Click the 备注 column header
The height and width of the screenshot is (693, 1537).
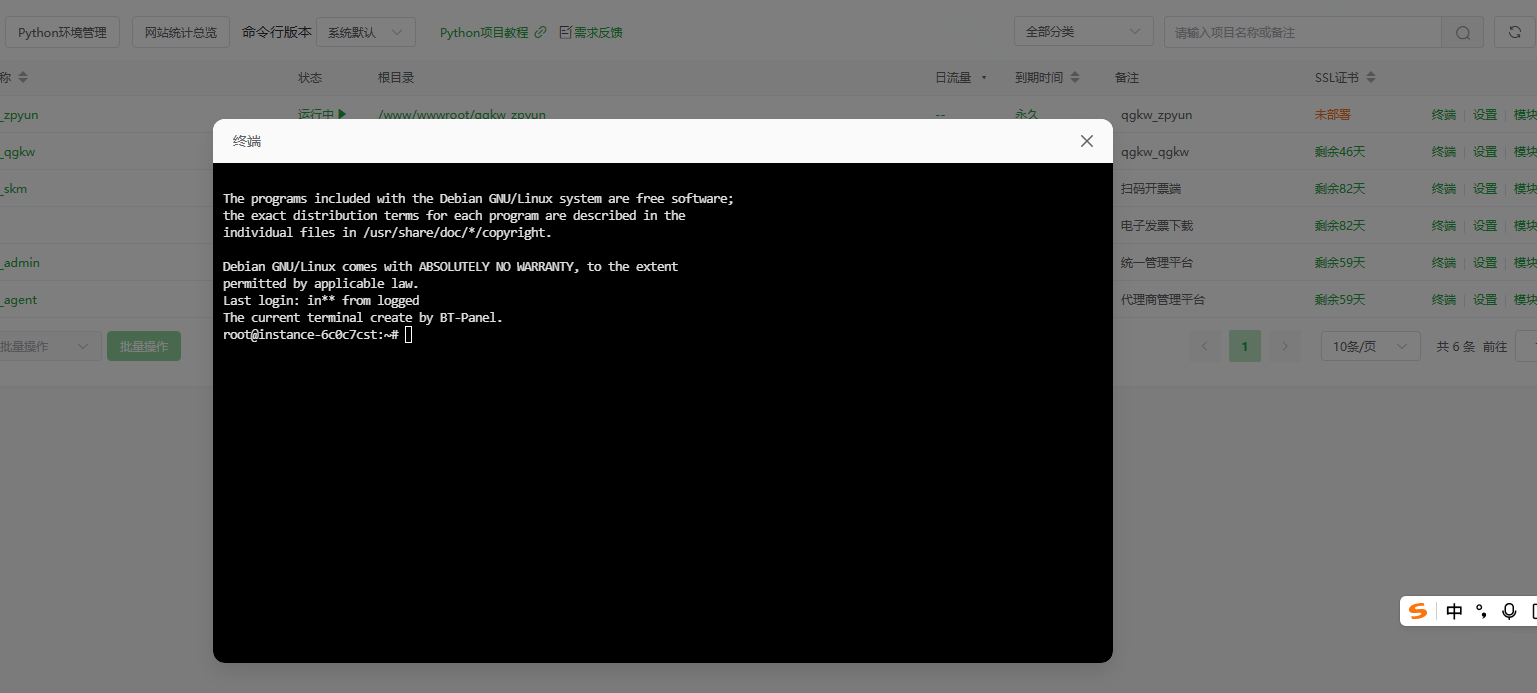(1127, 77)
